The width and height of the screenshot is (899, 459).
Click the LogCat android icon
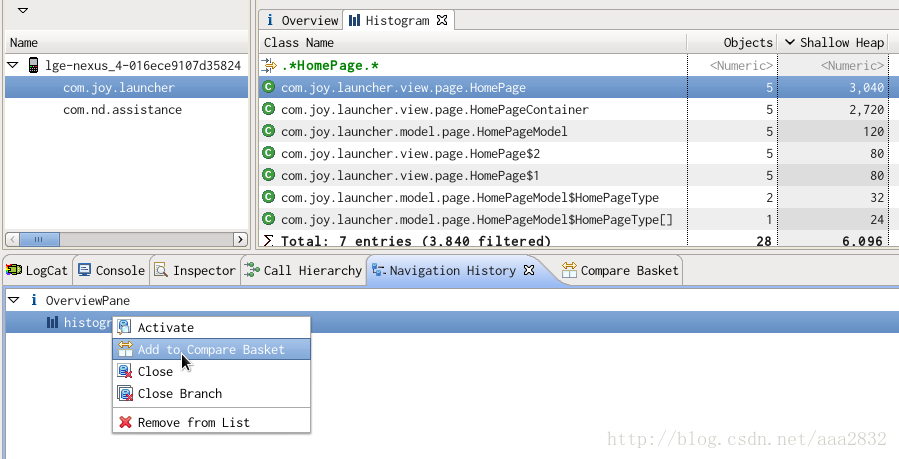14,270
